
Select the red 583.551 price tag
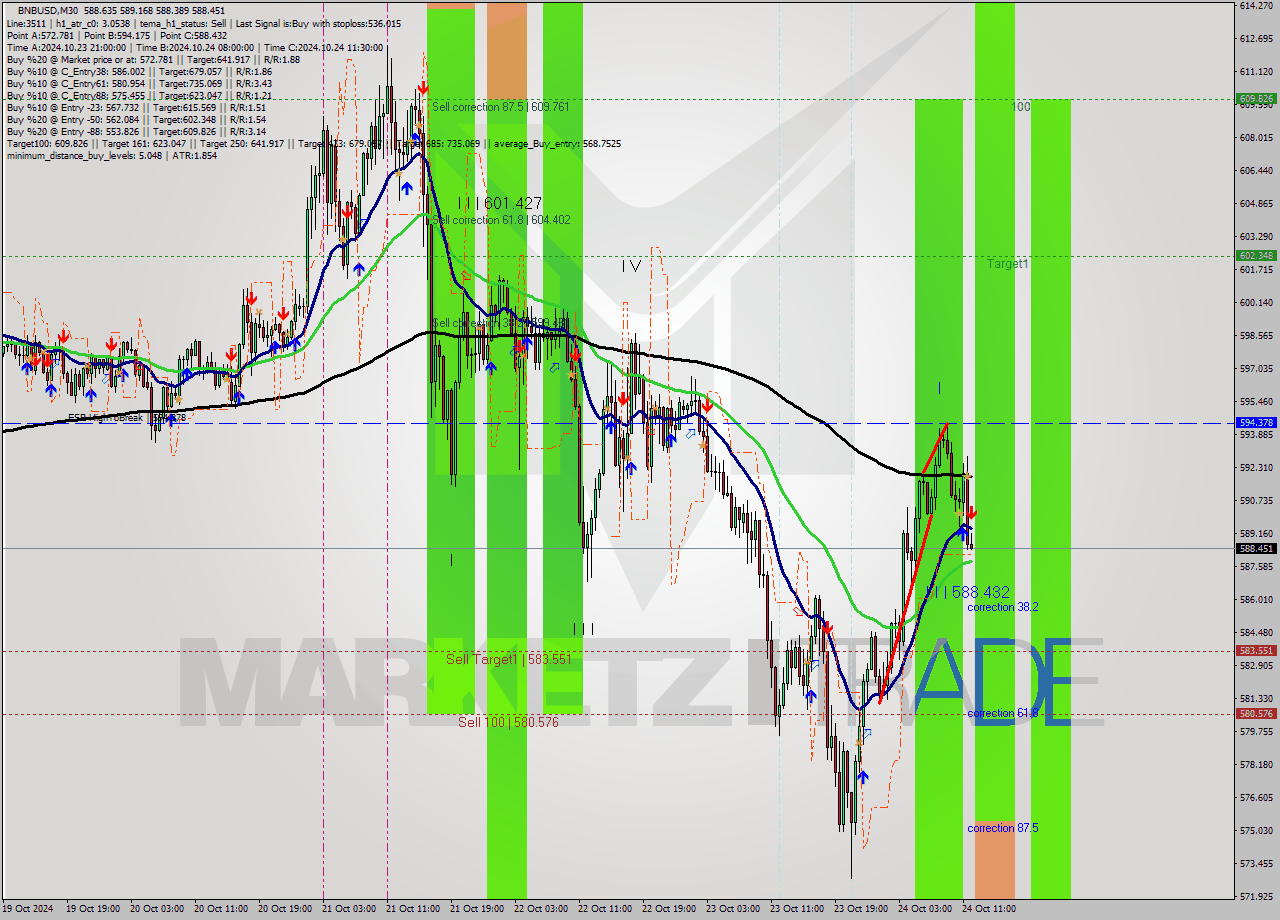coord(1256,651)
